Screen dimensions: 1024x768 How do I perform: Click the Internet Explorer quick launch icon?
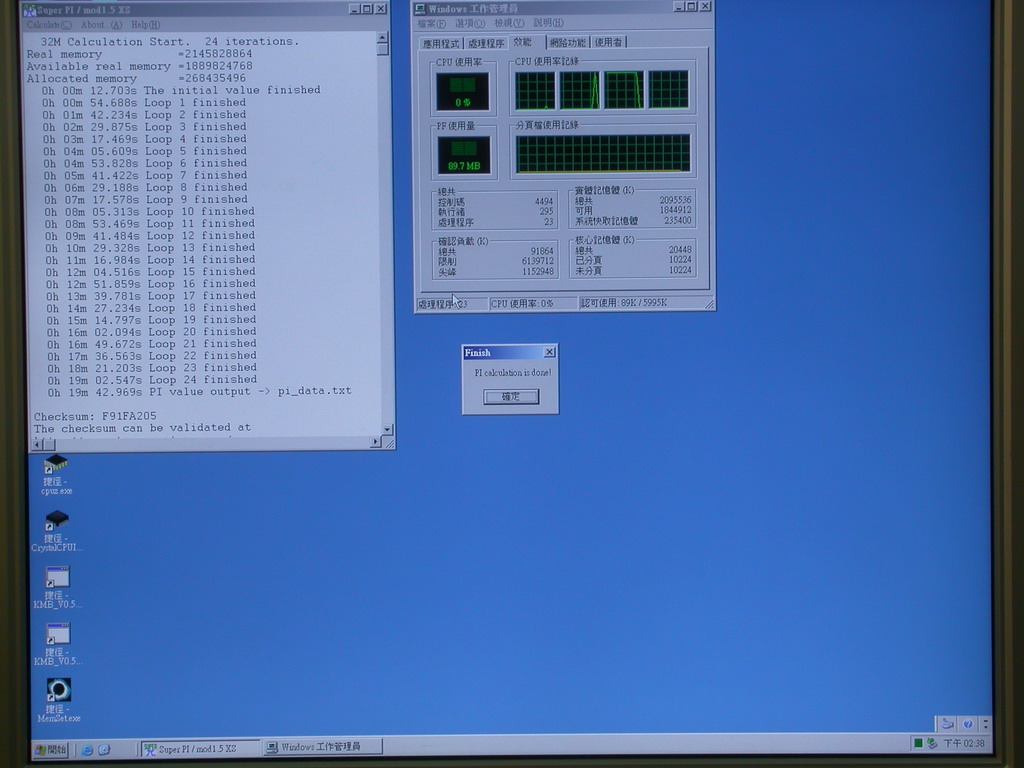(86, 750)
